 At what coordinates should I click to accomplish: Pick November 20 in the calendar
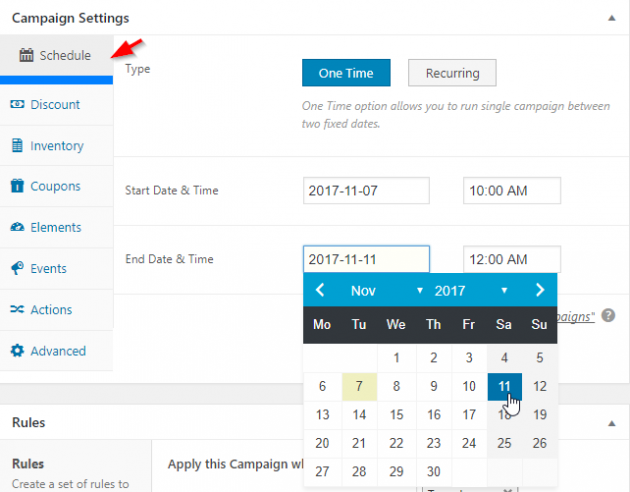pos(322,443)
